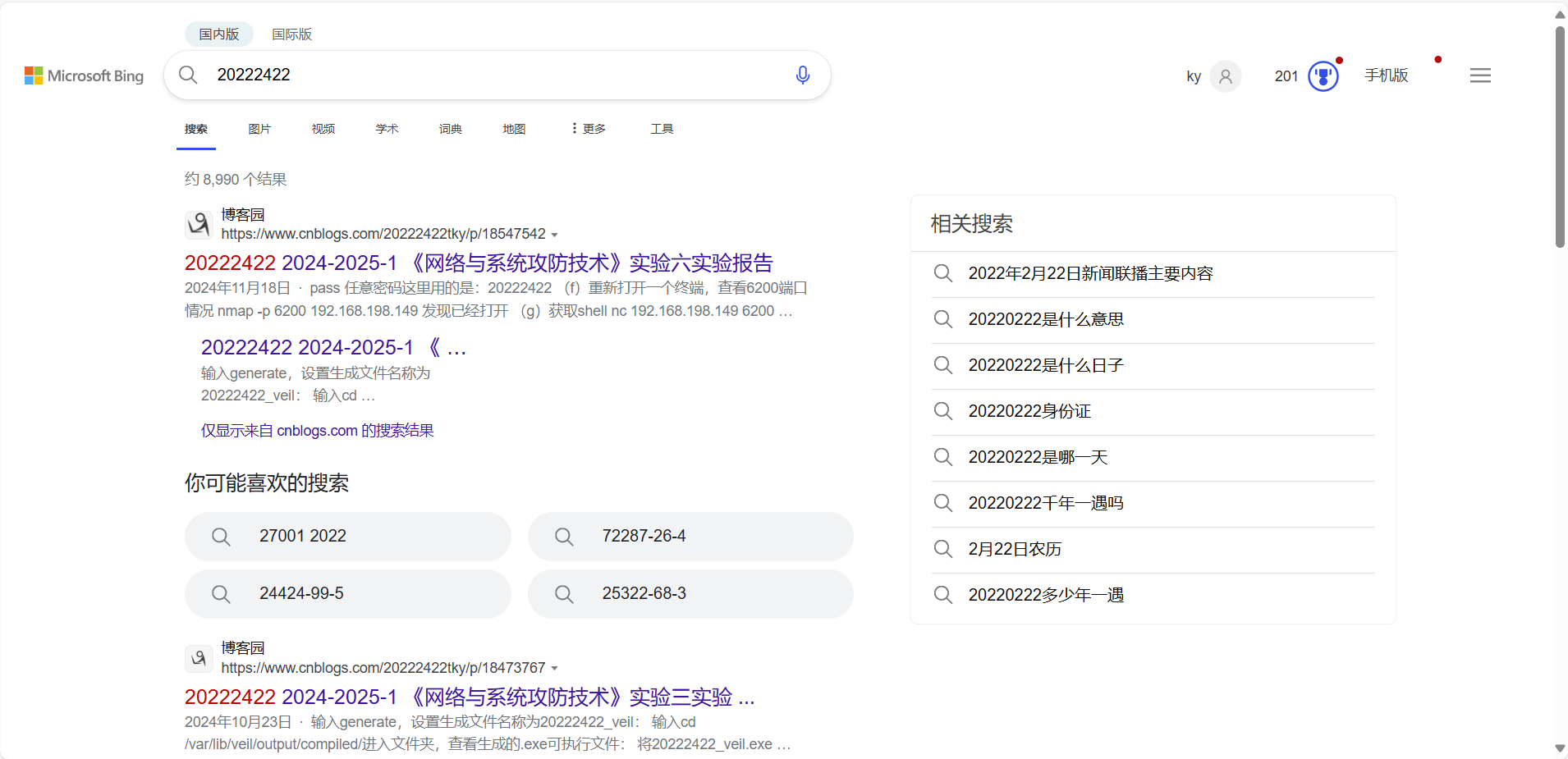Click magnifier icon beside 20220222千年一遇吗
This screenshot has height=759, width=1568.
point(943,503)
